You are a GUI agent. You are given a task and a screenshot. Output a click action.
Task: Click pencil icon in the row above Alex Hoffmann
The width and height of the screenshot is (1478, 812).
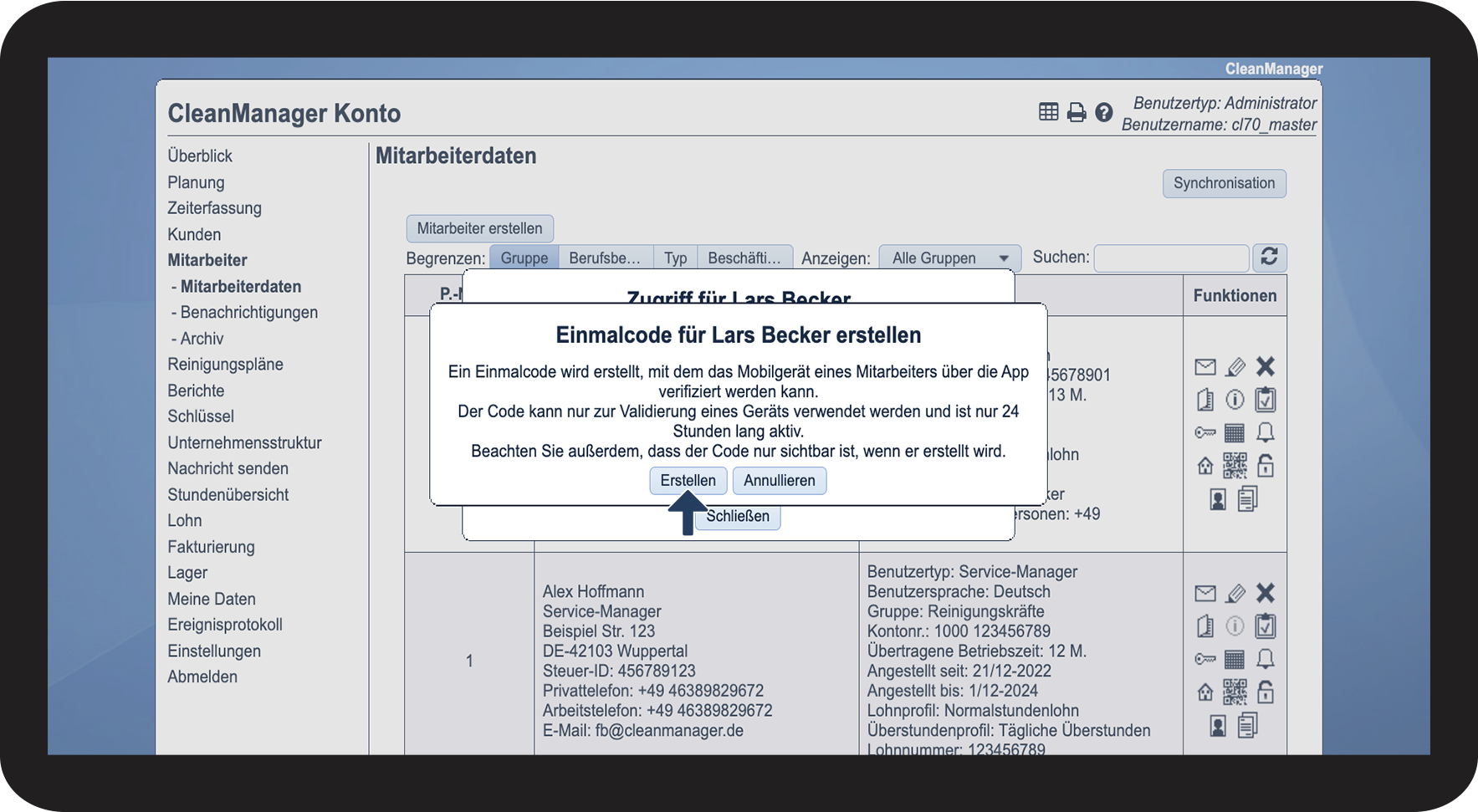pyautogui.click(x=1235, y=366)
